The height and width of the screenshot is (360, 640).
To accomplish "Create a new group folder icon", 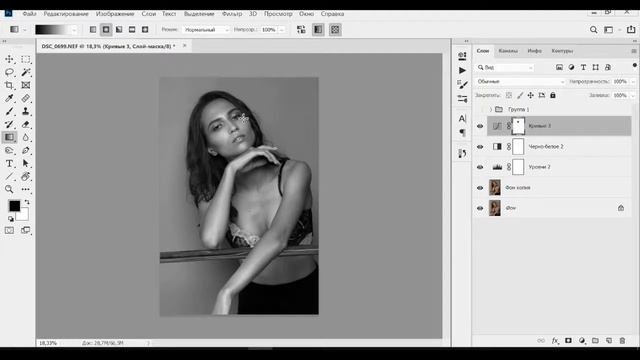I will coord(595,340).
